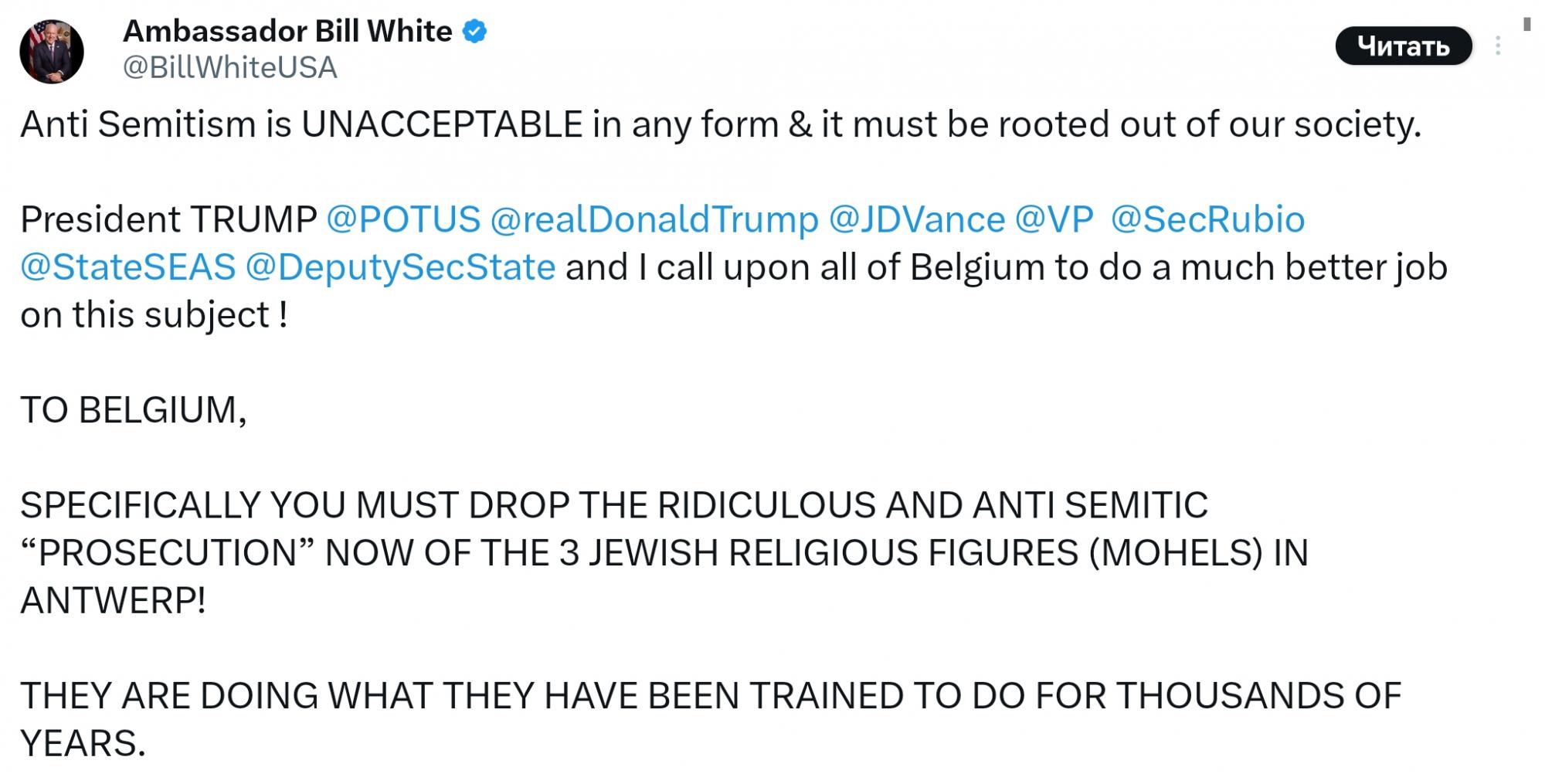This screenshot has width=1545, height=784.
Task: Open the @POTUS mention link
Action: click(x=403, y=219)
